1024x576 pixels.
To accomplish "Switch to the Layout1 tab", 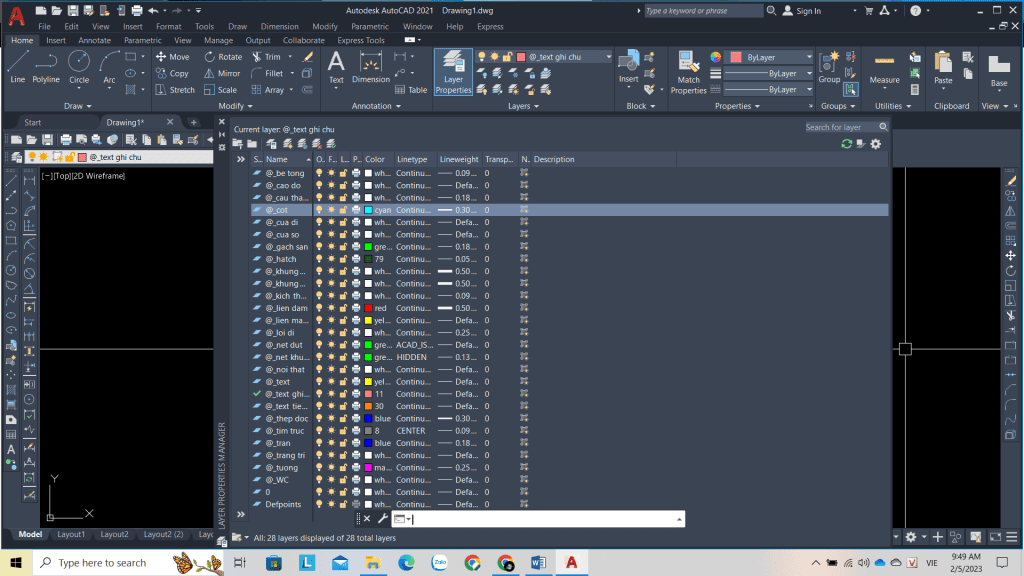I will coord(71,534).
